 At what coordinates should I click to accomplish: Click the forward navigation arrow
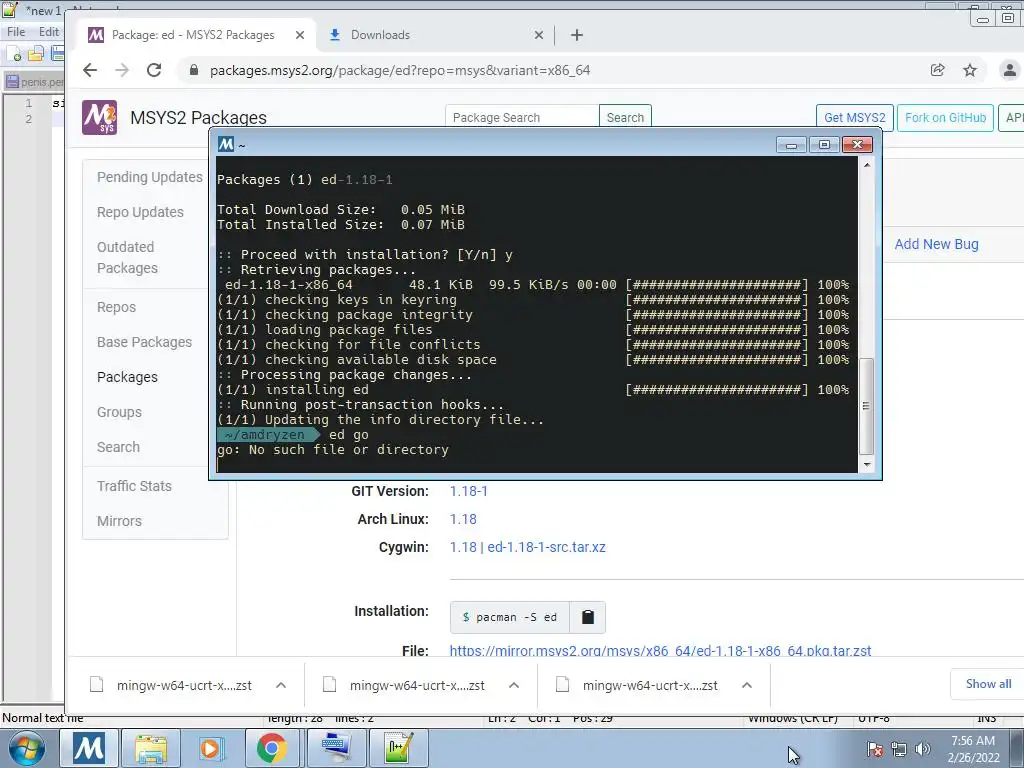(x=122, y=70)
